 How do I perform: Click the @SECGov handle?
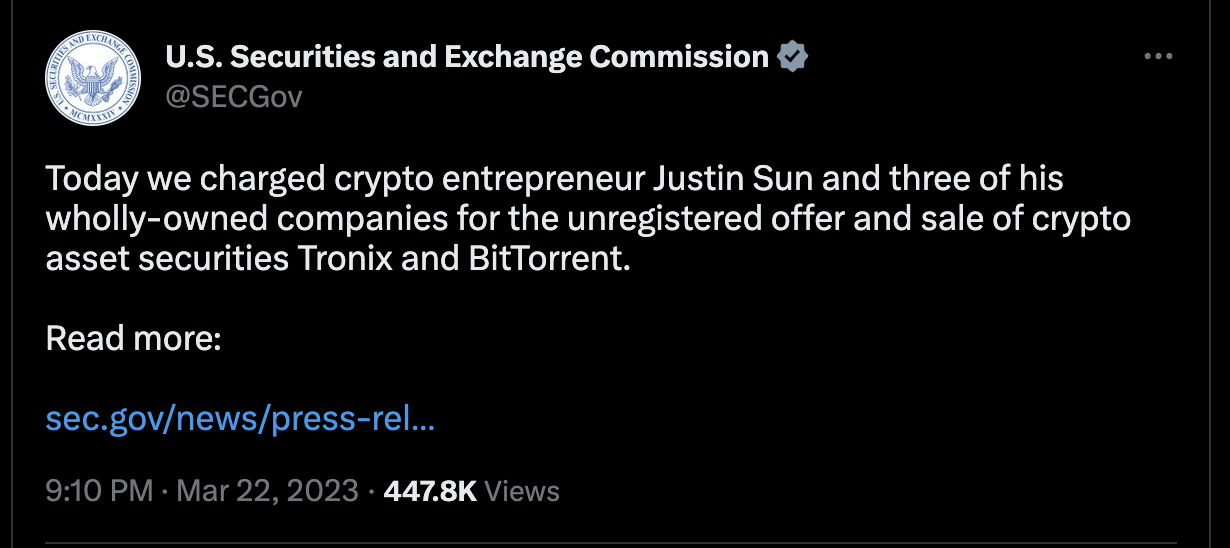click(x=233, y=96)
